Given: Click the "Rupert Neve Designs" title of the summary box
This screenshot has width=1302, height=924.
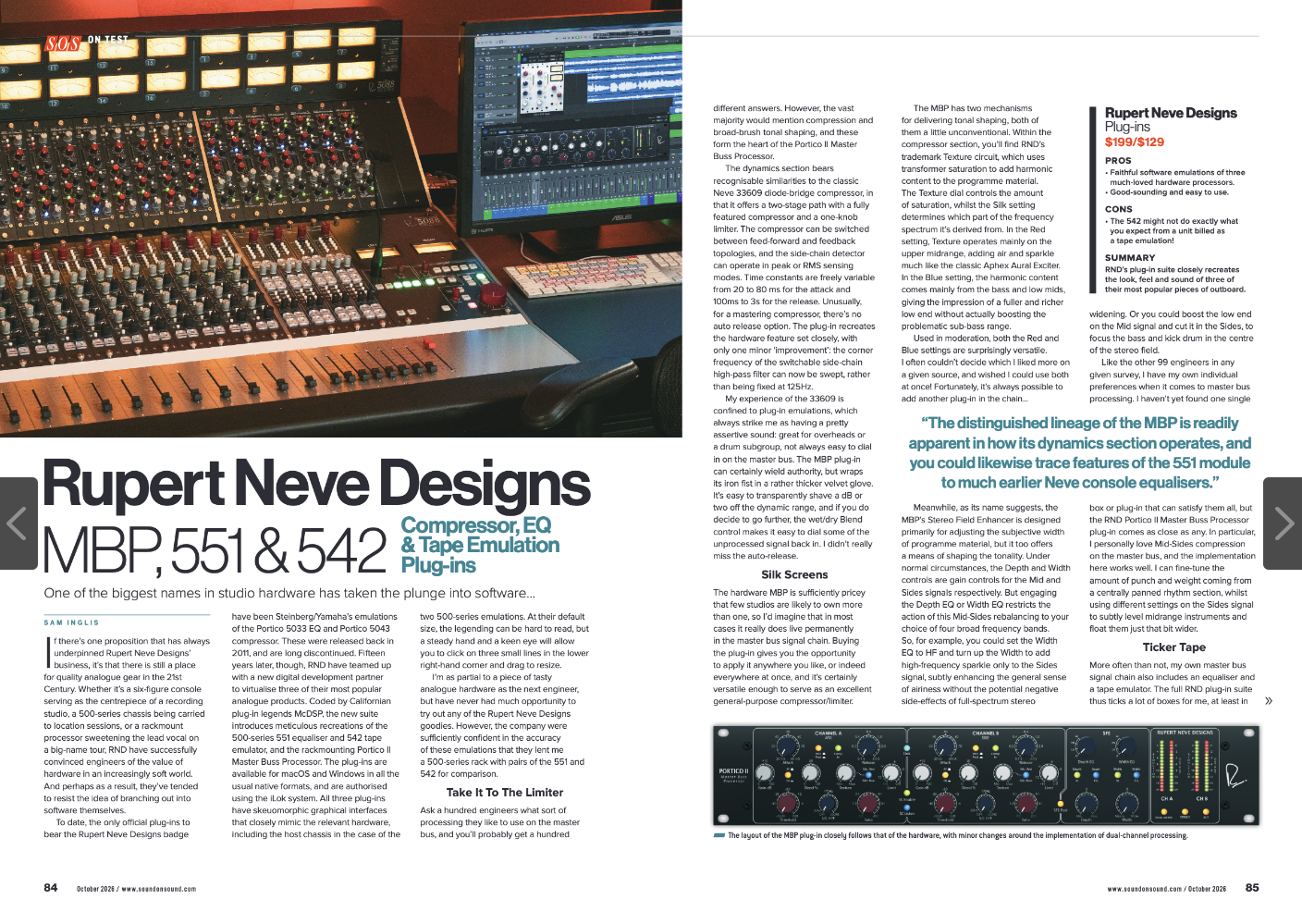Looking at the screenshot, I should click(x=1171, y=113).
